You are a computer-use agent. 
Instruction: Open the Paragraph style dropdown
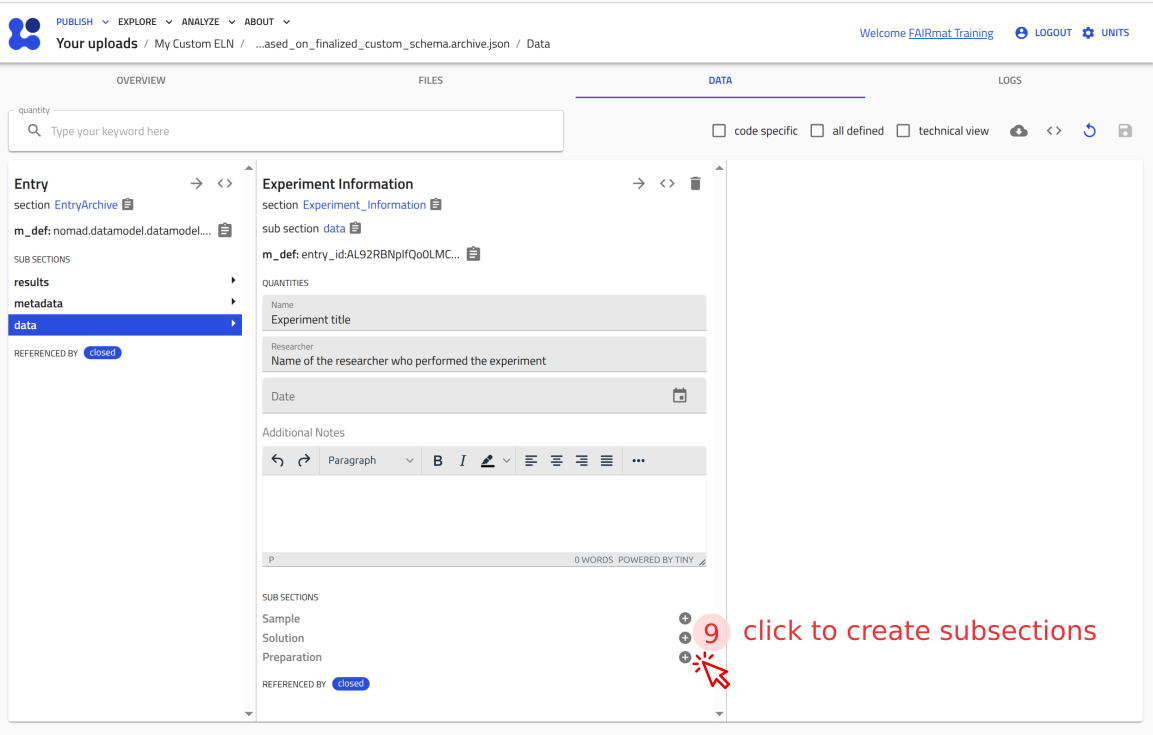point(370,460)
